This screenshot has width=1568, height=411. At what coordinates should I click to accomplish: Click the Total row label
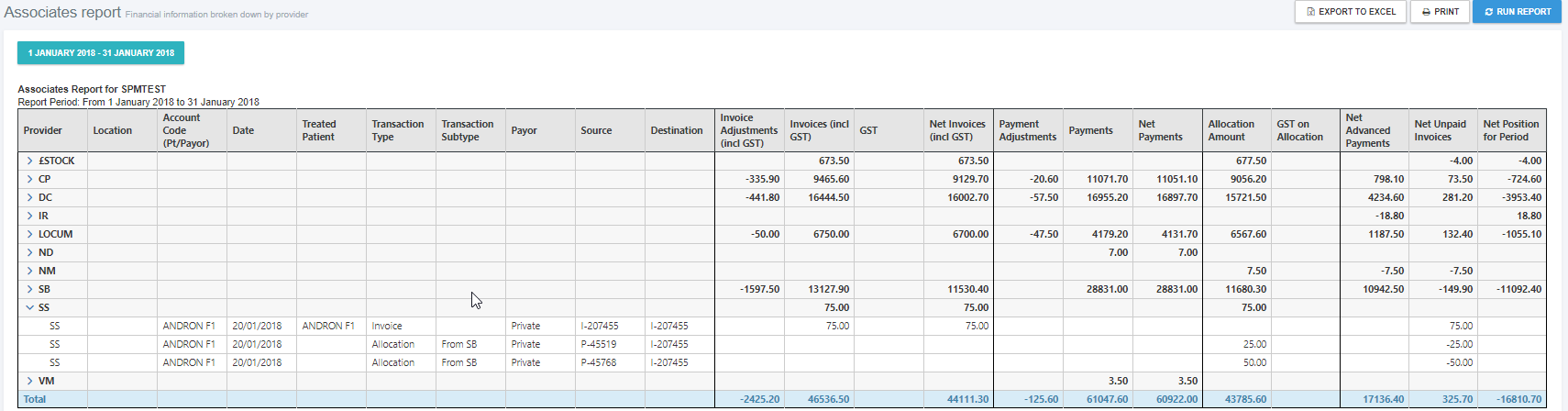(35, 399)
